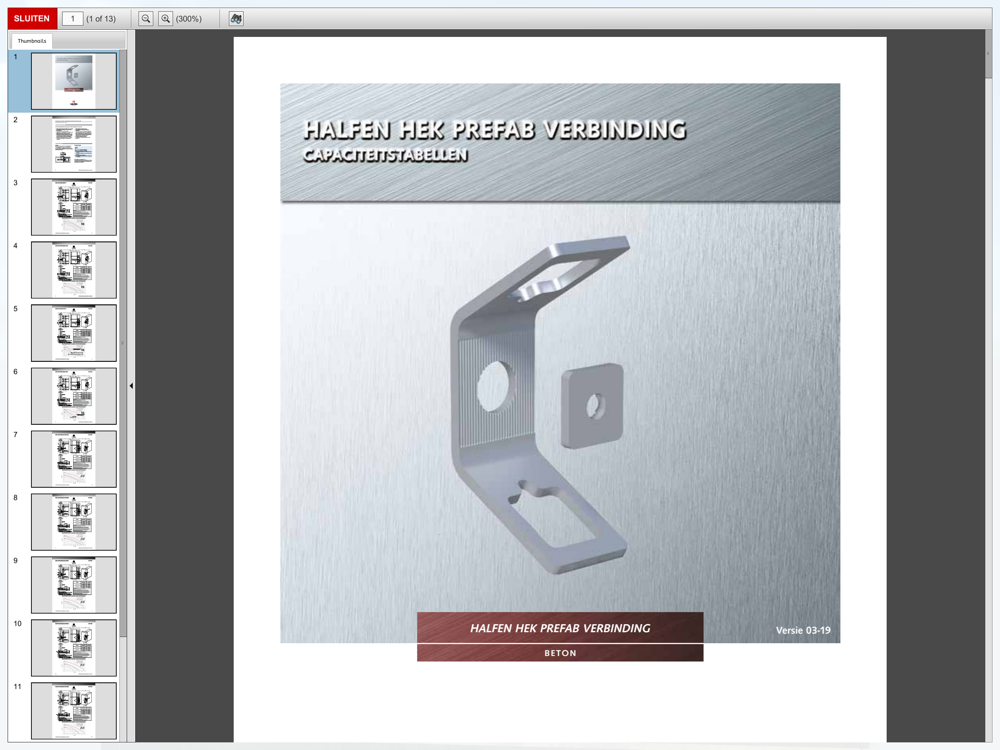
Task: Open page 5 thumbnail
Action: pos(74,333)
